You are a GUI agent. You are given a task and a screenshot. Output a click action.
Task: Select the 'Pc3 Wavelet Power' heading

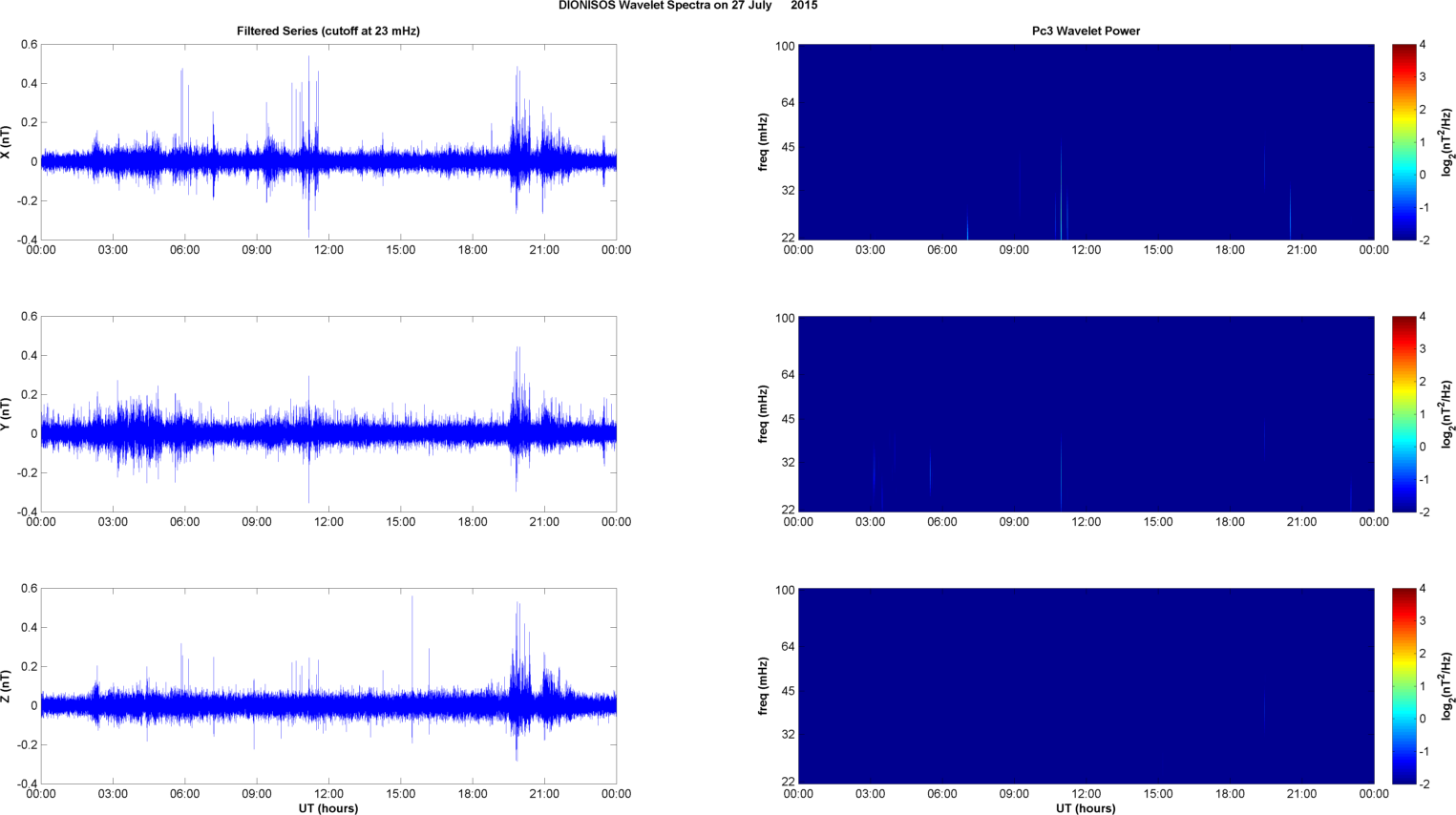[x=1086, y=31]
